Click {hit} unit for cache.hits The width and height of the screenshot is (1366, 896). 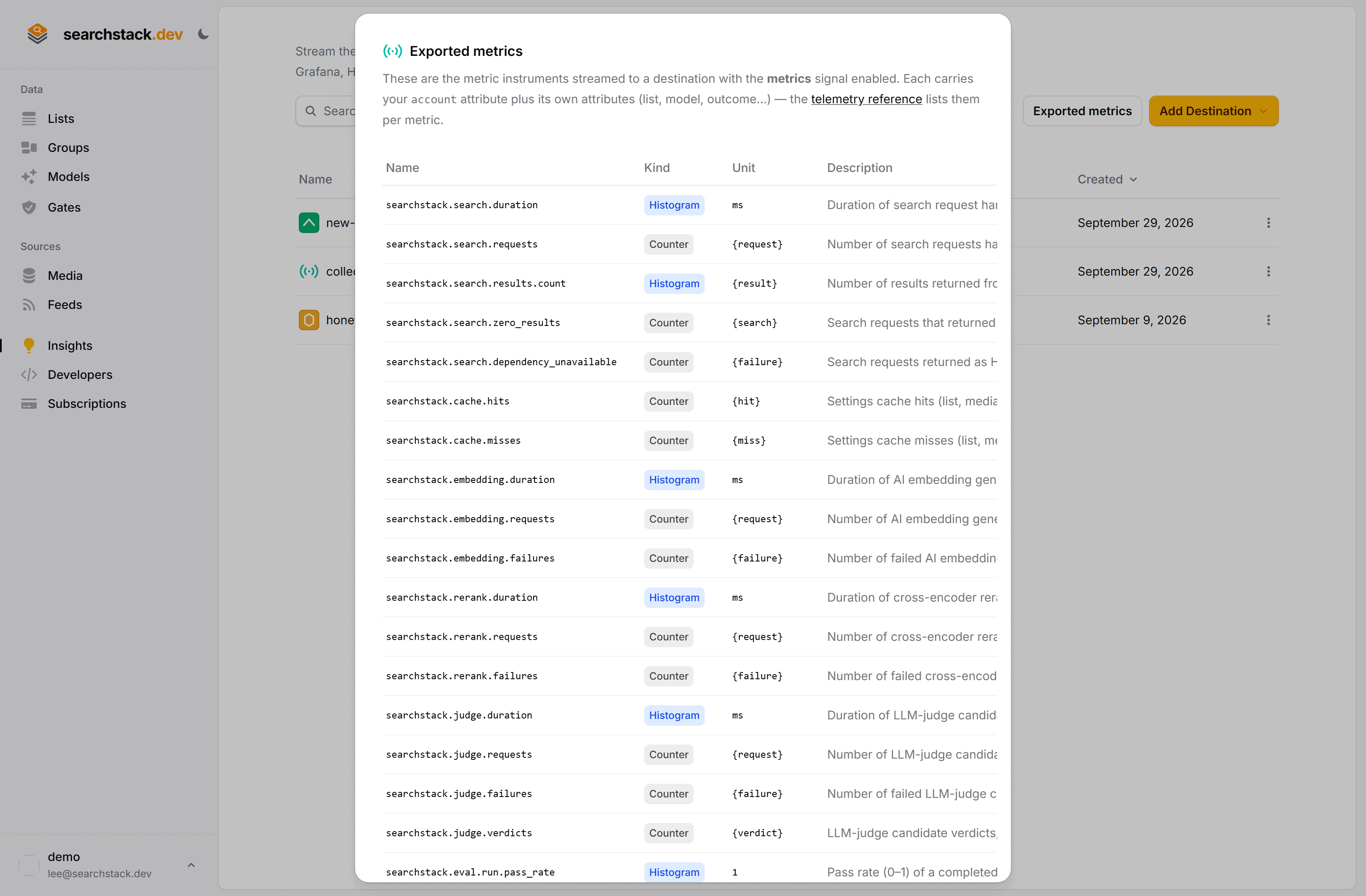pyautogui.click(x=746, y=401)
